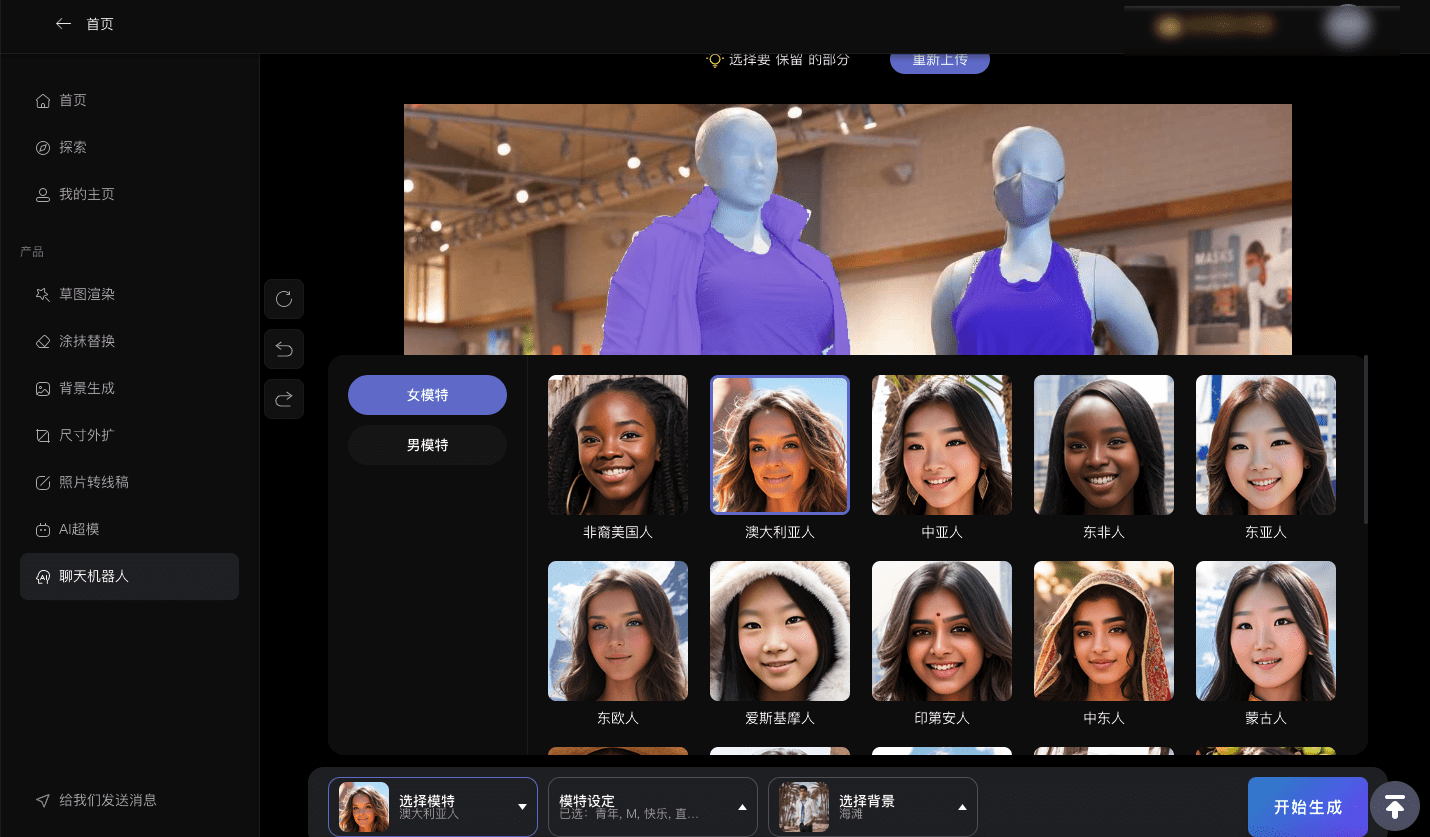Open 草图渲染 from the sidebar
Screen dimensions: 1430x837
(x=87, y=295)
